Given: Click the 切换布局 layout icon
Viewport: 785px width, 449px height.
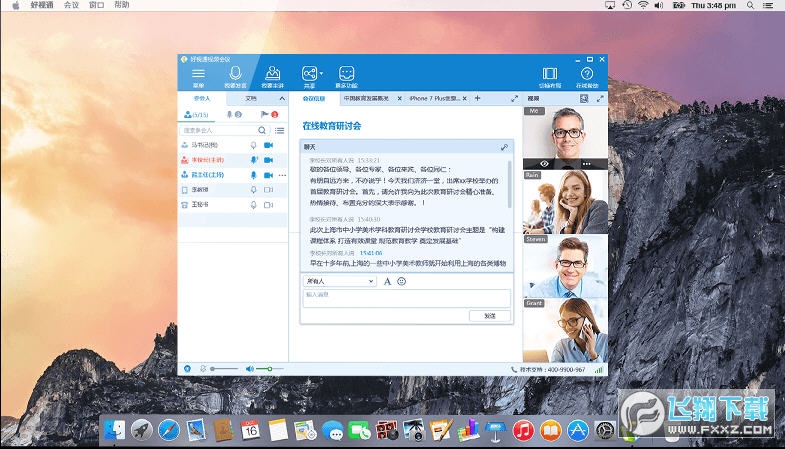Looking at the screenshot, I should tap(549, 74).
